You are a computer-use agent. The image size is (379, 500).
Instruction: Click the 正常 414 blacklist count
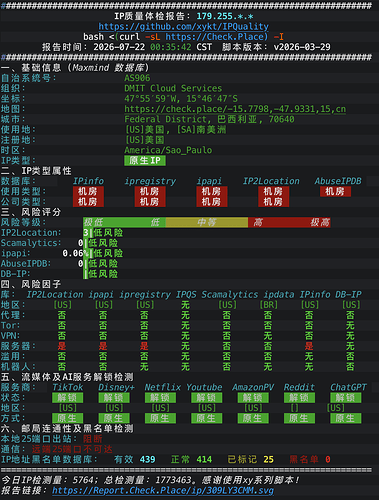[x=191, y=460]
